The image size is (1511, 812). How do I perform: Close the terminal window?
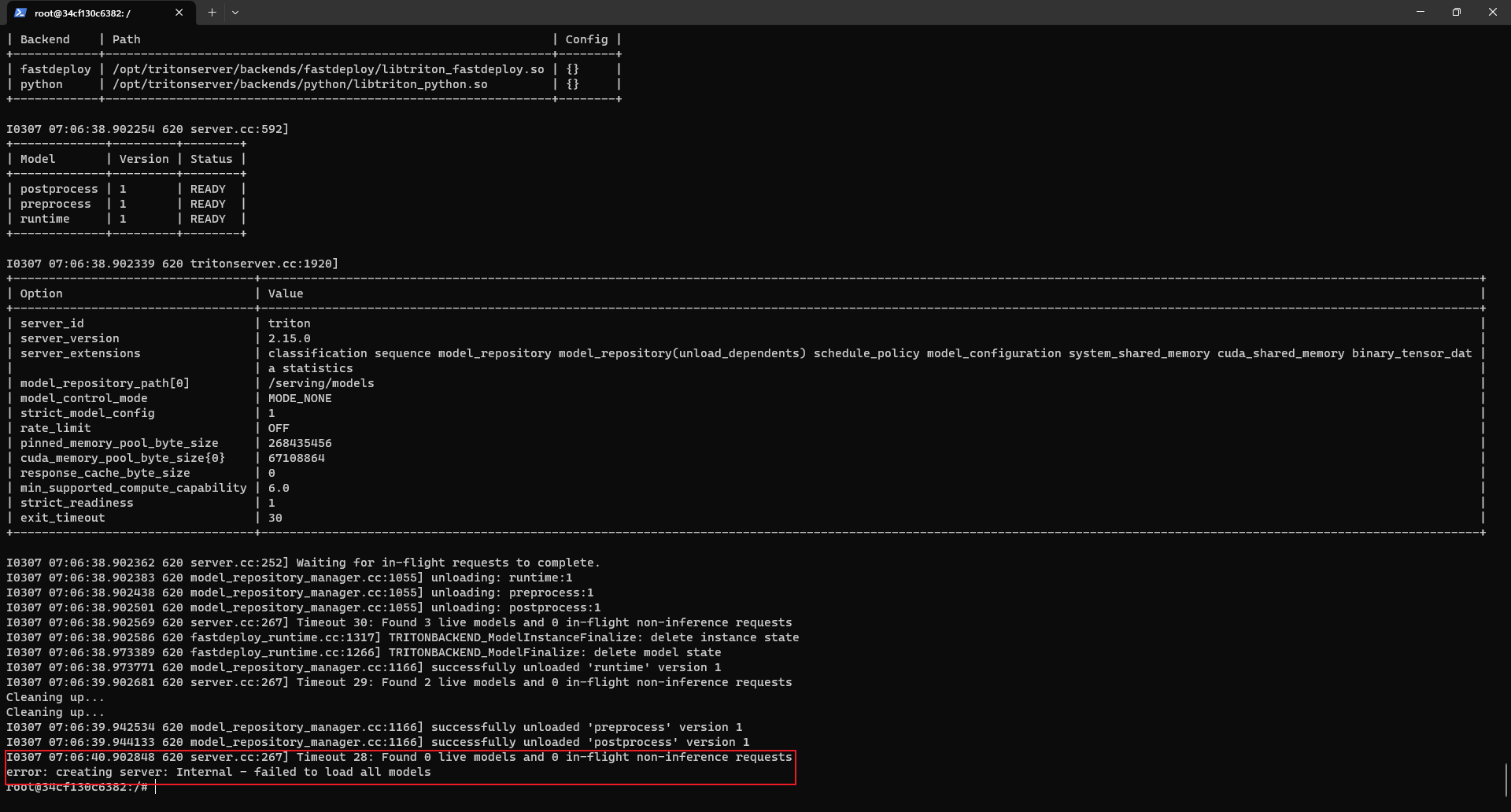pos(1493,12)
